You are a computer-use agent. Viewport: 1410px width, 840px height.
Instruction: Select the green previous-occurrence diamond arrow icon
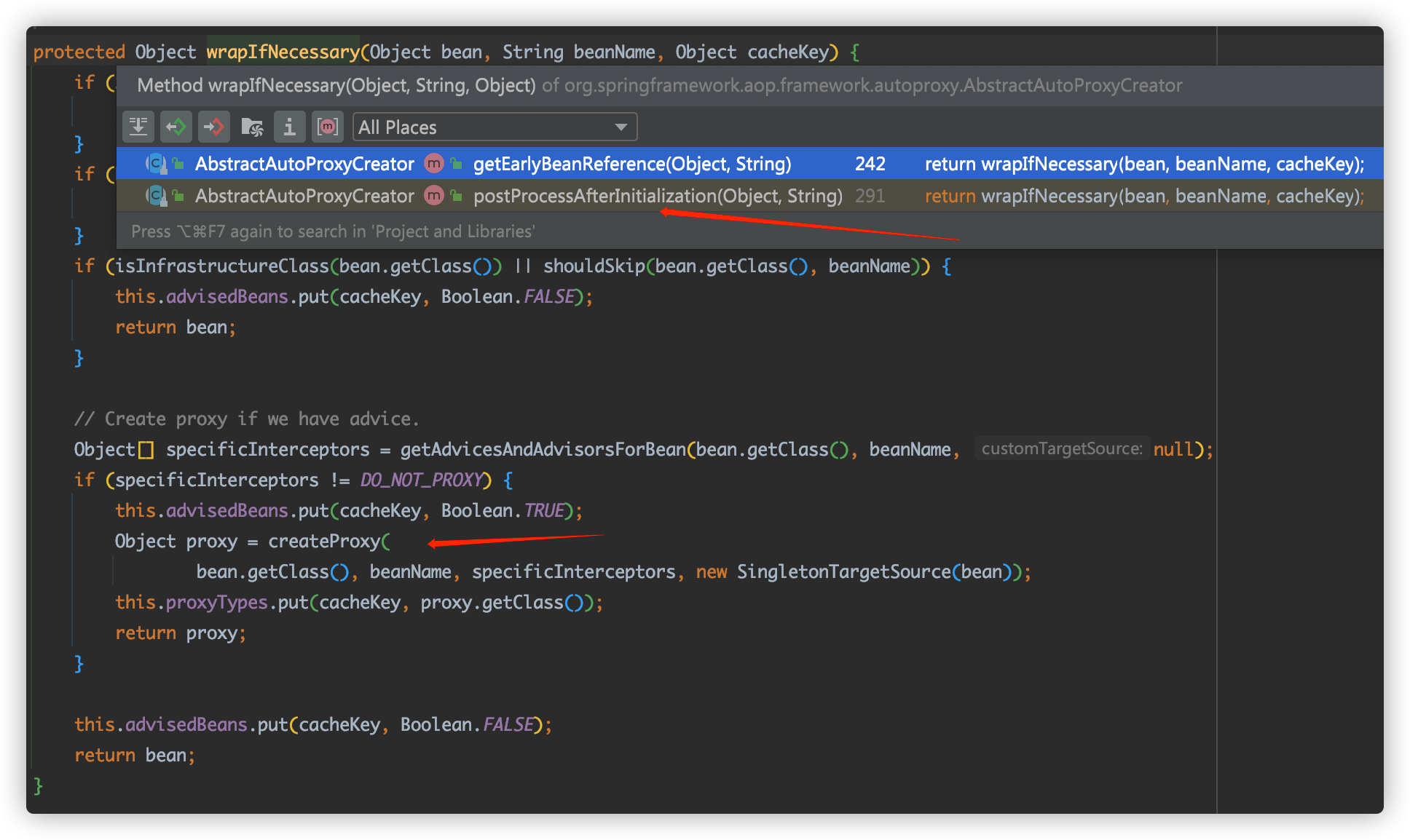176,126
